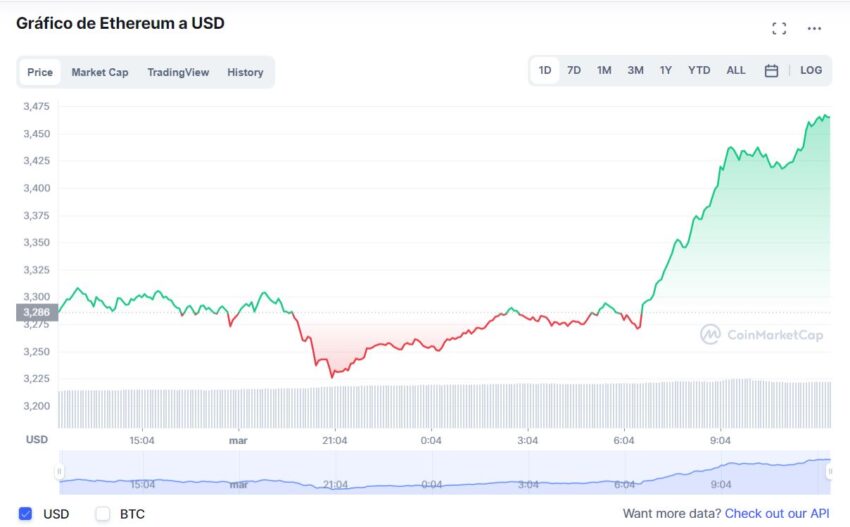Click the CoinMarketCap watermark logo
Image resolution: width=850 pixels, height=527 pixels.
[762, 335]
